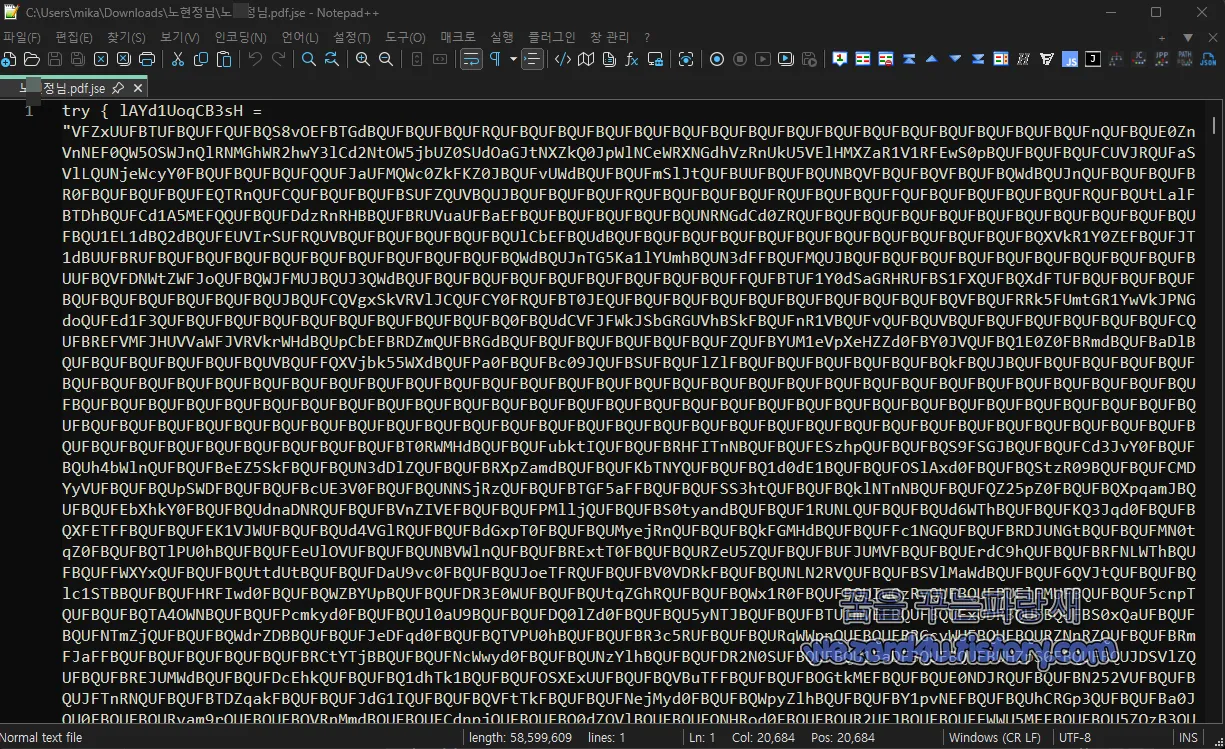Show Document Map panel

(x=586, y=59)
